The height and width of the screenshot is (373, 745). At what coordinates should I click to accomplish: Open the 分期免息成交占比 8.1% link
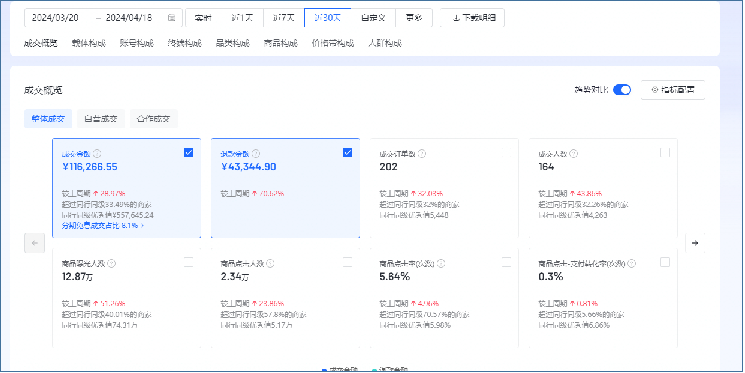tap(103, 226)
